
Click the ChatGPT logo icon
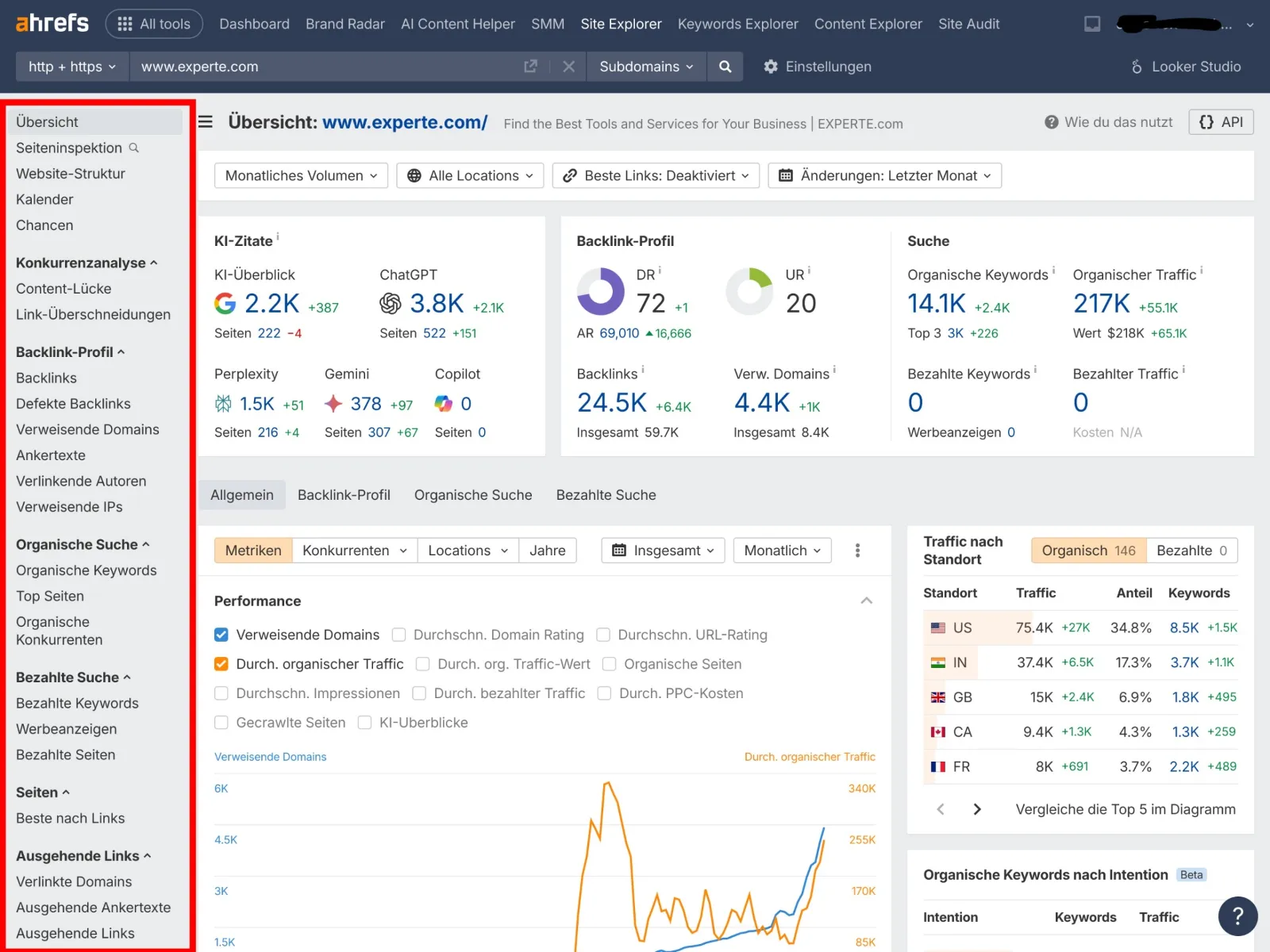(391, 303)
